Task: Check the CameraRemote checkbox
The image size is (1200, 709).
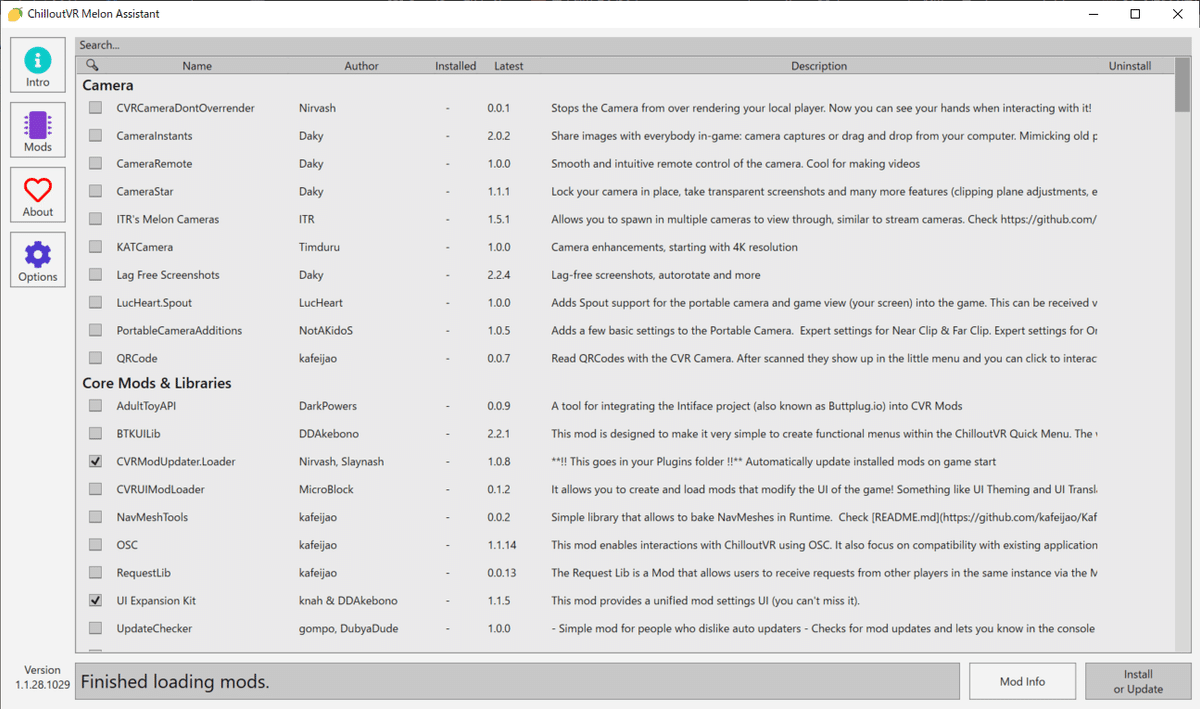Action: tap(95, 163)
